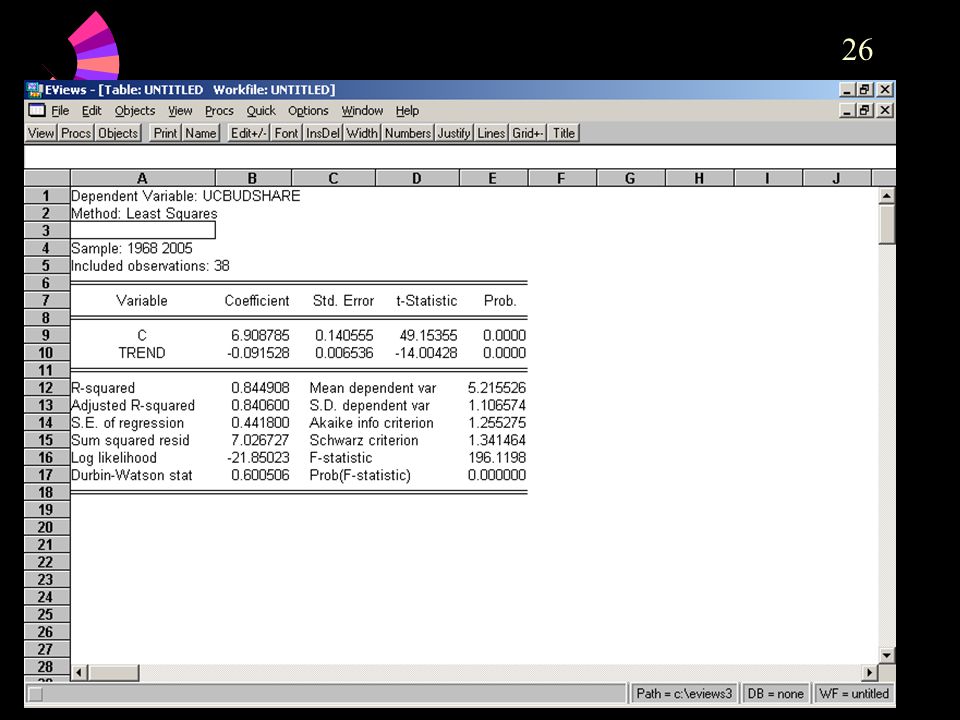Click the TREND coefficient -0.091528
This screenshot has width=960, height=720.
click(x=258, y=353)
